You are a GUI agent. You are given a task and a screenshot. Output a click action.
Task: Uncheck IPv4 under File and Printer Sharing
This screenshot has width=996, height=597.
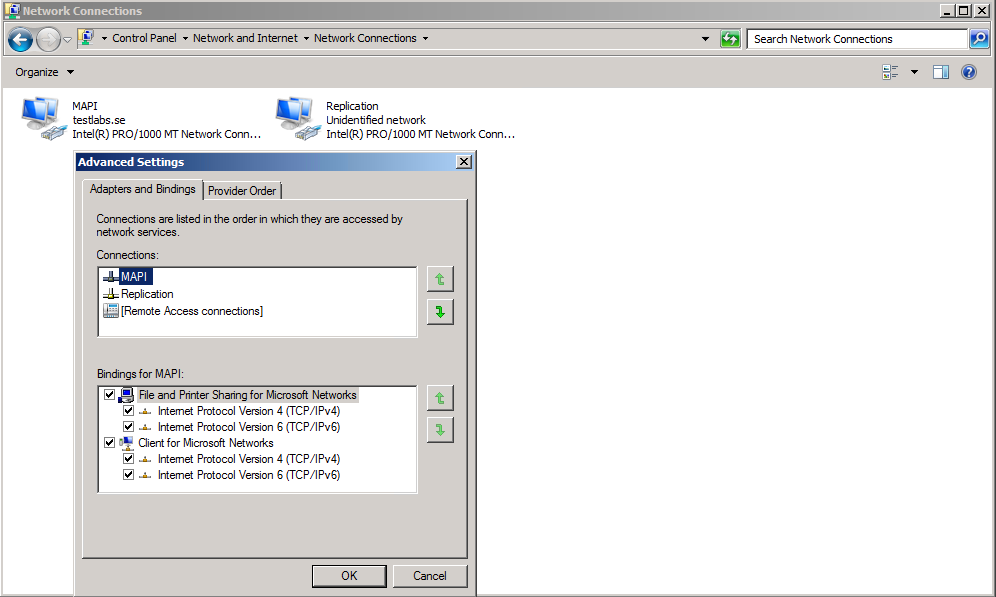128,411
